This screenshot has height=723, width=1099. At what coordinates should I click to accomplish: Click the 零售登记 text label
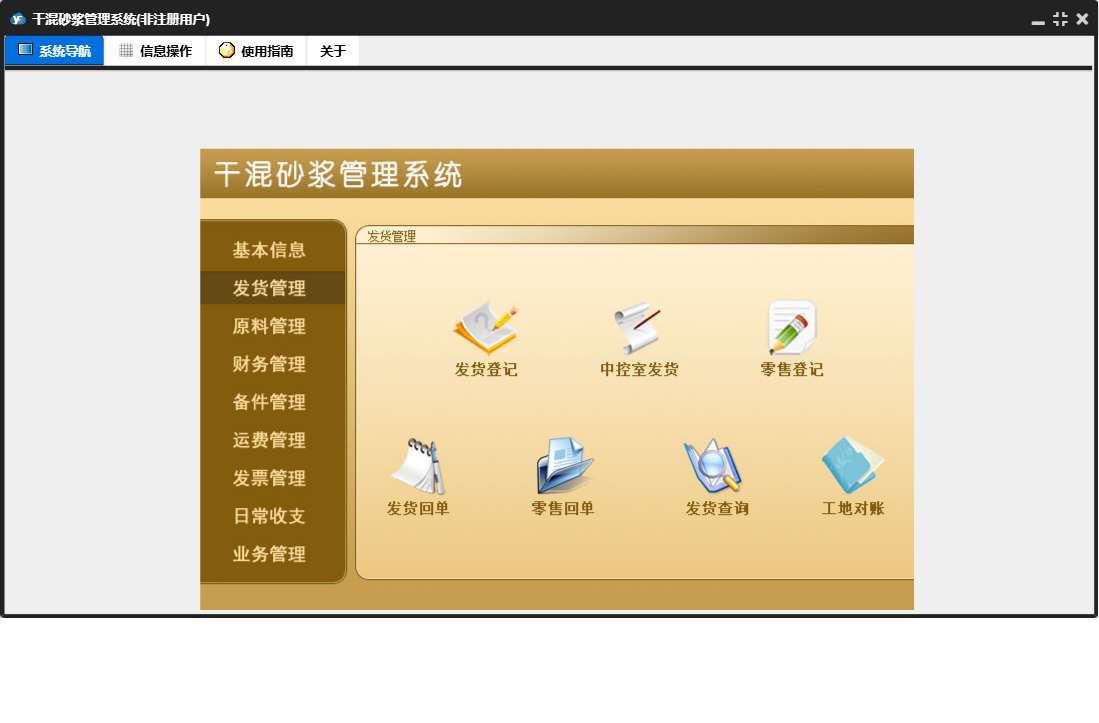(x=792, y=369)
